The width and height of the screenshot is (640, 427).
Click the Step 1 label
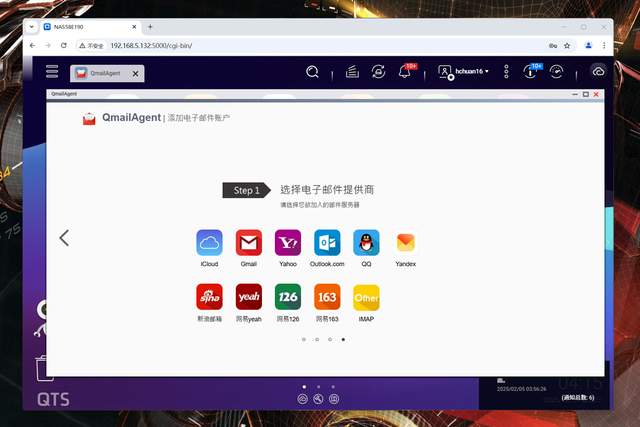pos(247,190)
